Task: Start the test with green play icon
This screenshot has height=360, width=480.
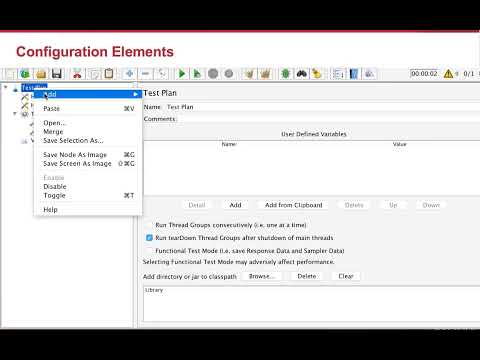Action: [182, 74]
